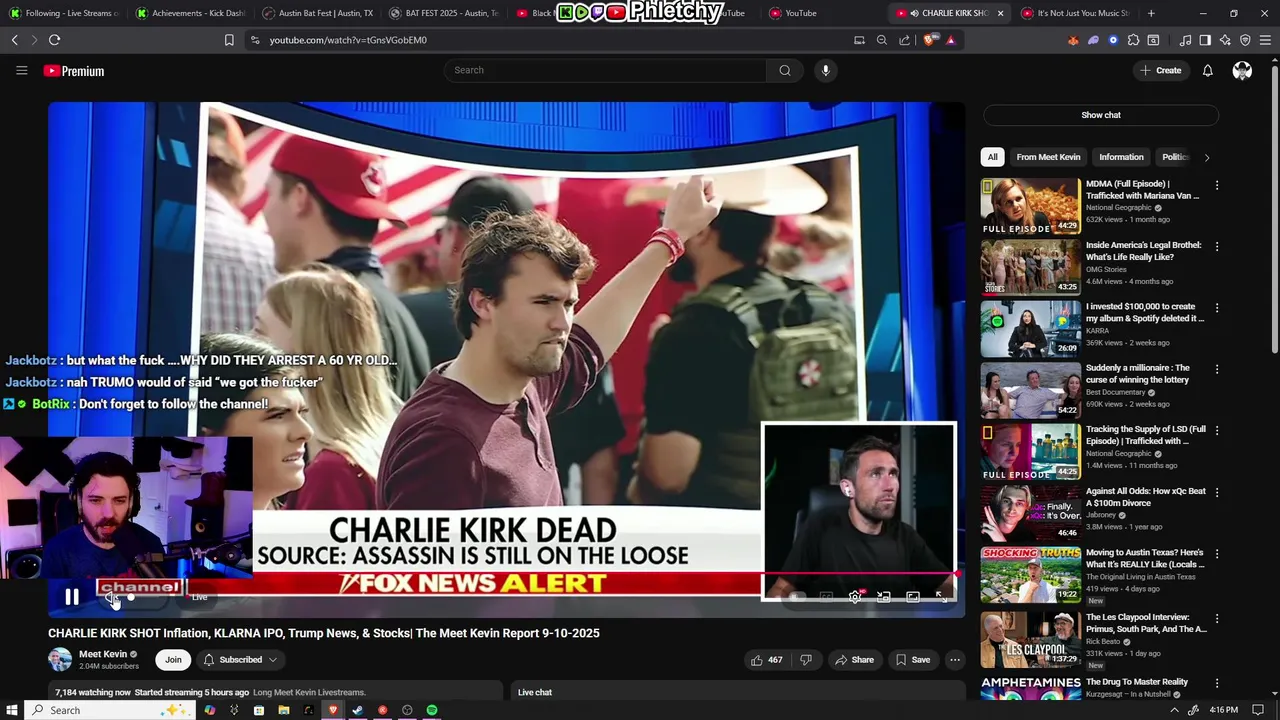
Task: Open the Steam icon on the taskbar
Action: point(357,710)
